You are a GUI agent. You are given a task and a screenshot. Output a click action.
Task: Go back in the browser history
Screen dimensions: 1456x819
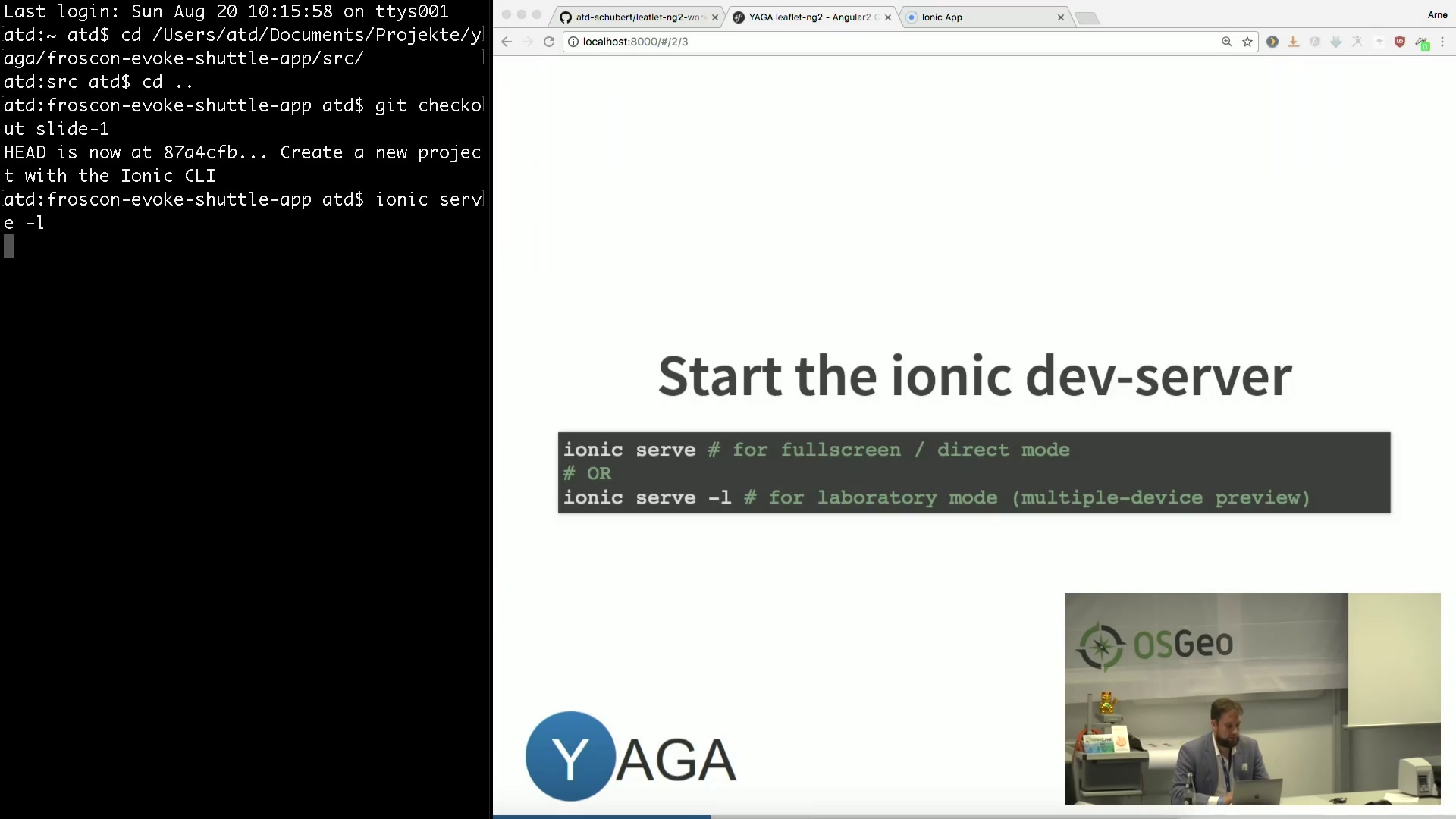pyautogui.click(x=507, y=42)
